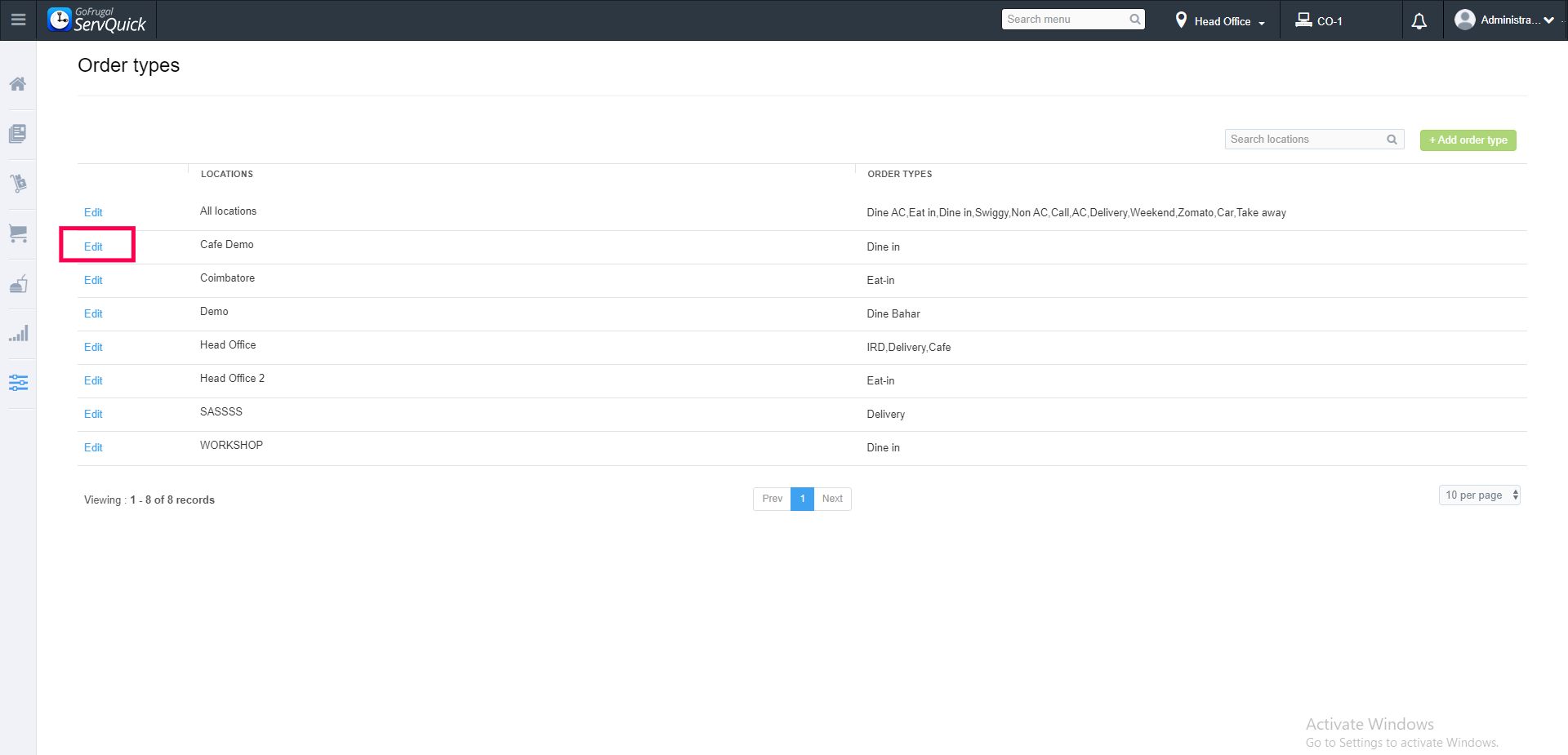Open the reports bar-chart sidebar icon
The width and height of the screenshot is (1568, 755).
coord(18,333)
